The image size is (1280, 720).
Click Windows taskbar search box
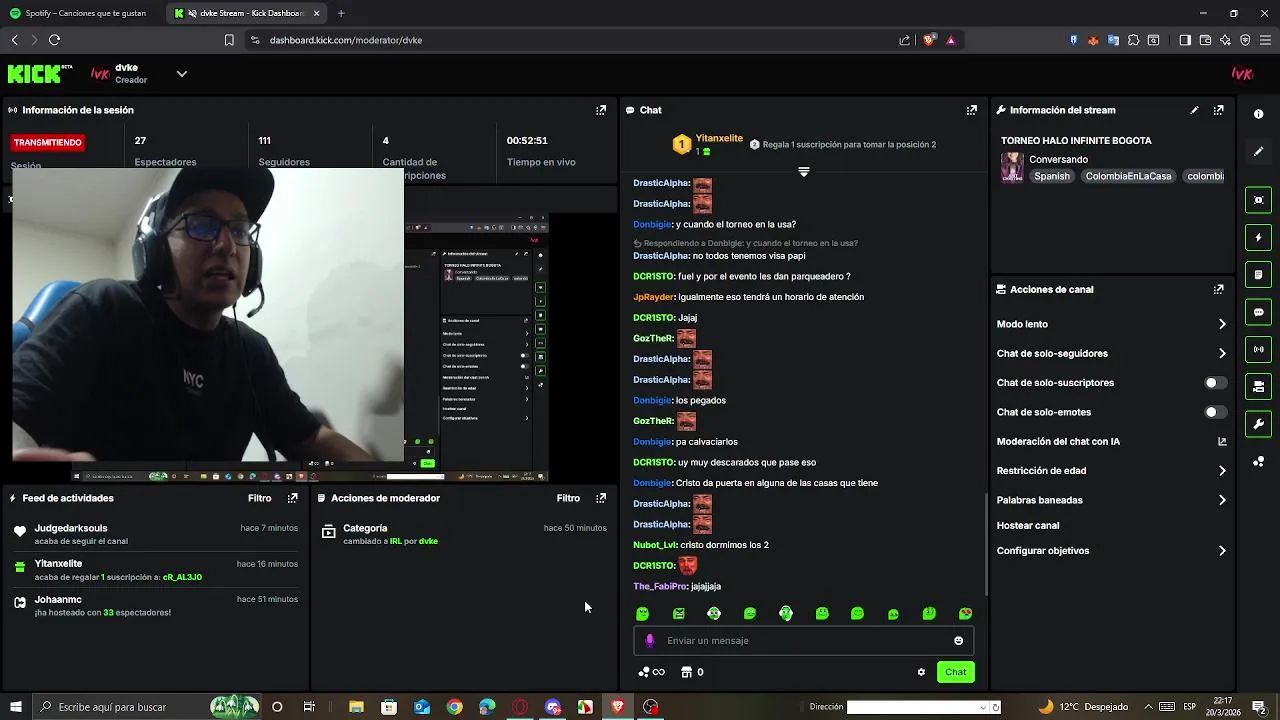pyautogui.click(x=147, y=707)
